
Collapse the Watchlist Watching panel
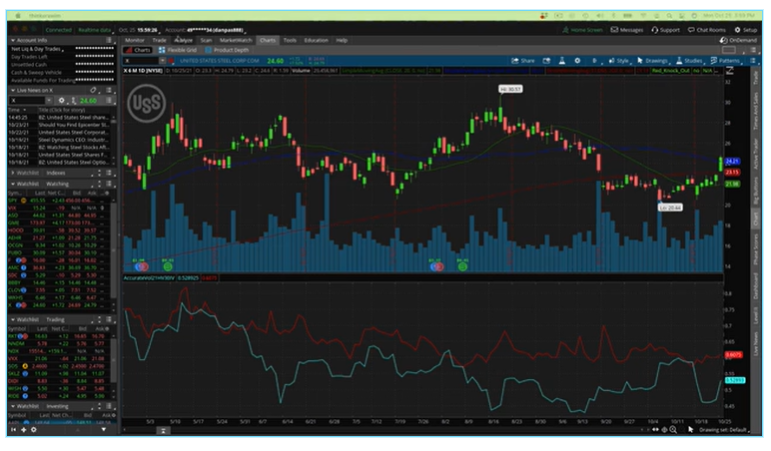13,184
